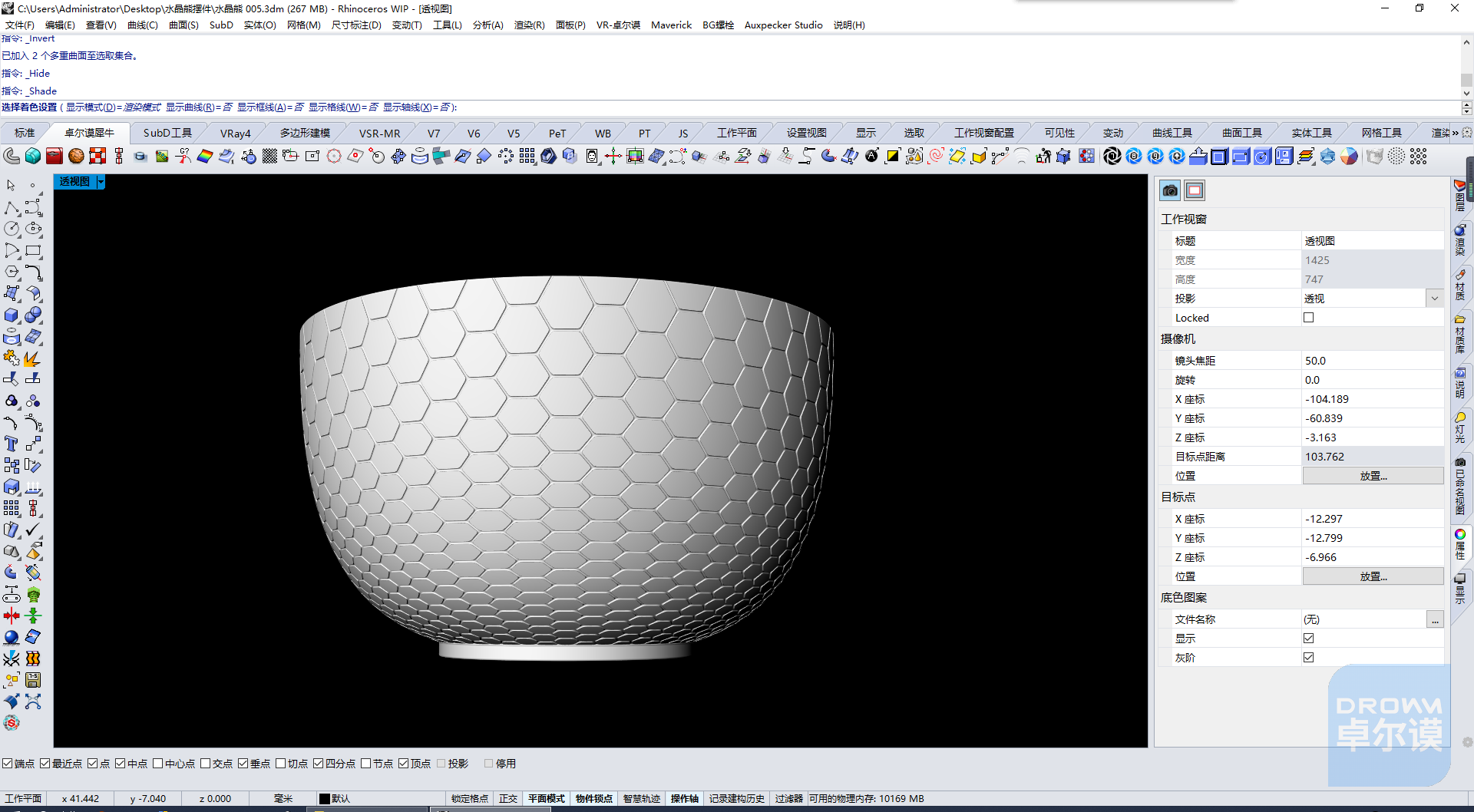Toggle the Locked checkbox in viewport properties
1474x812 pixels.
(x=1308, y=318)
